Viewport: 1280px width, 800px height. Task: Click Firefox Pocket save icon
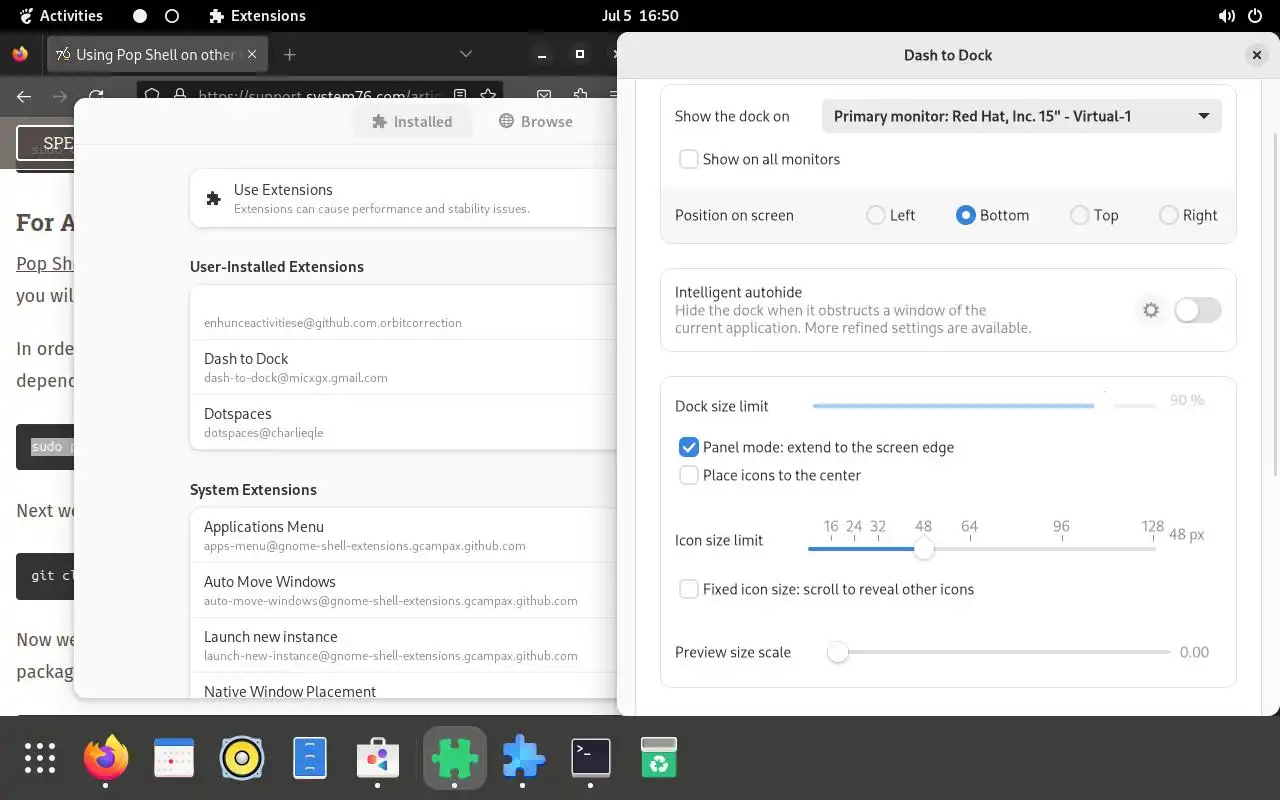click(544, 96)
